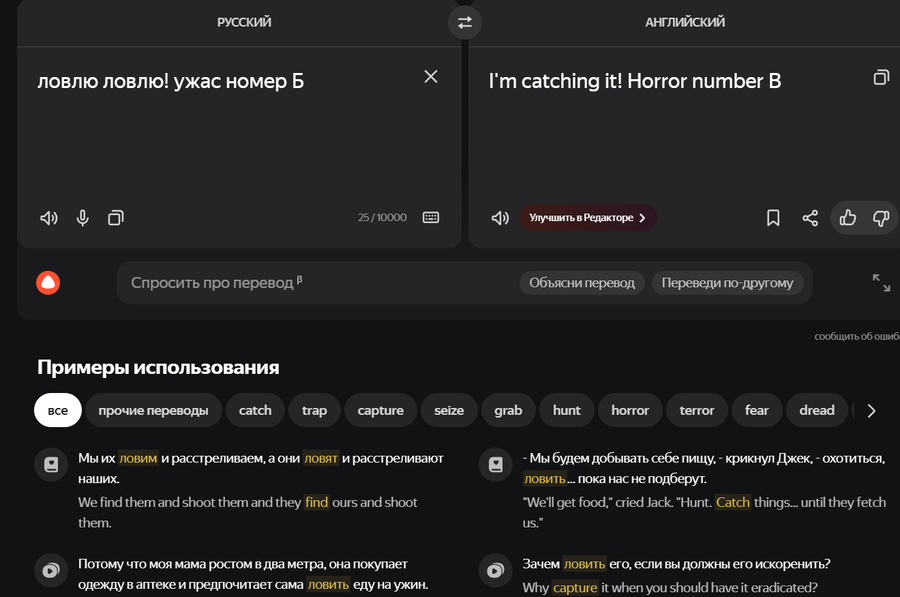
Task: Click the "Объясни перевод" suggestion
Action: tap(581, 282)
